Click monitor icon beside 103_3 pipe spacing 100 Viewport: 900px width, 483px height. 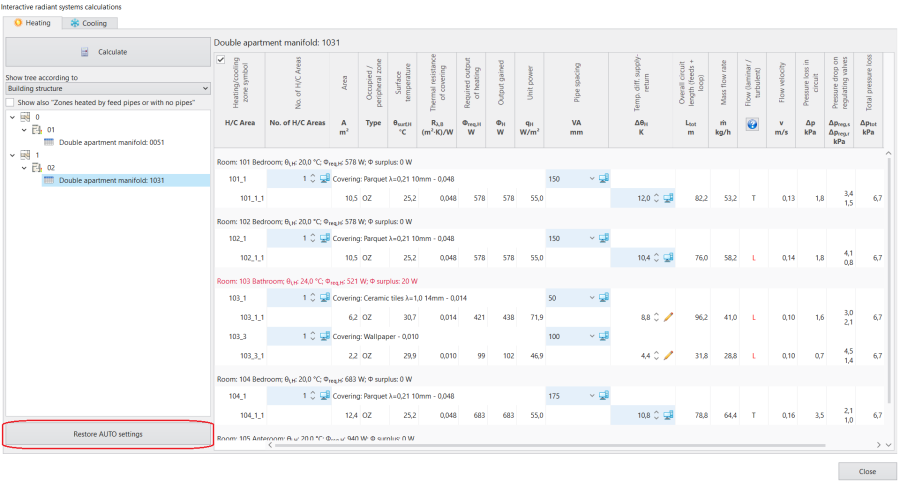[x=604, y=337]
